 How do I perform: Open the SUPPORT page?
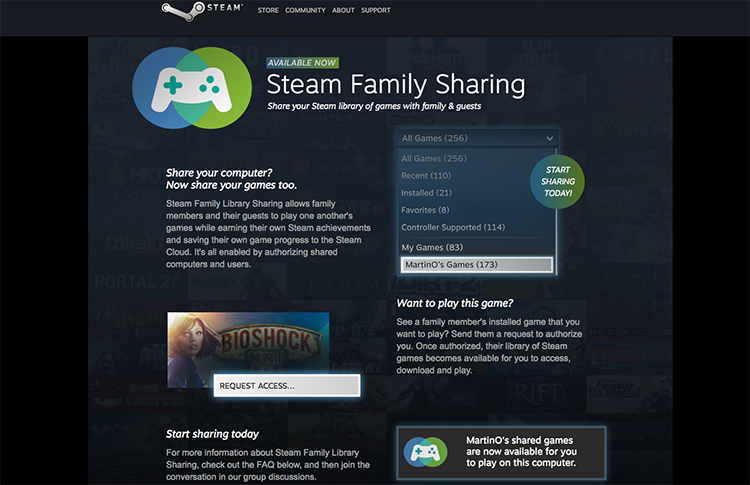tap(375, 10)
